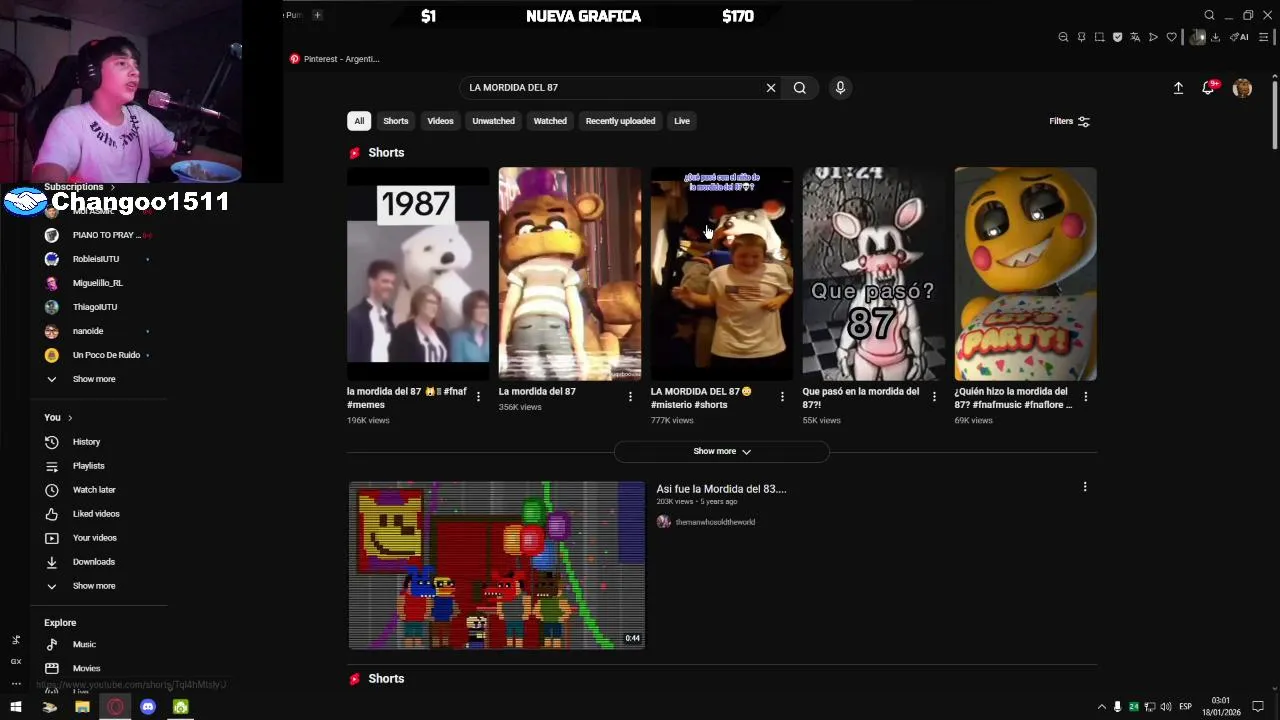This screenshot has height=720, width=1280.
Task: Open 'Asi fue la Mordida del 83....' title
Action: 721,489
